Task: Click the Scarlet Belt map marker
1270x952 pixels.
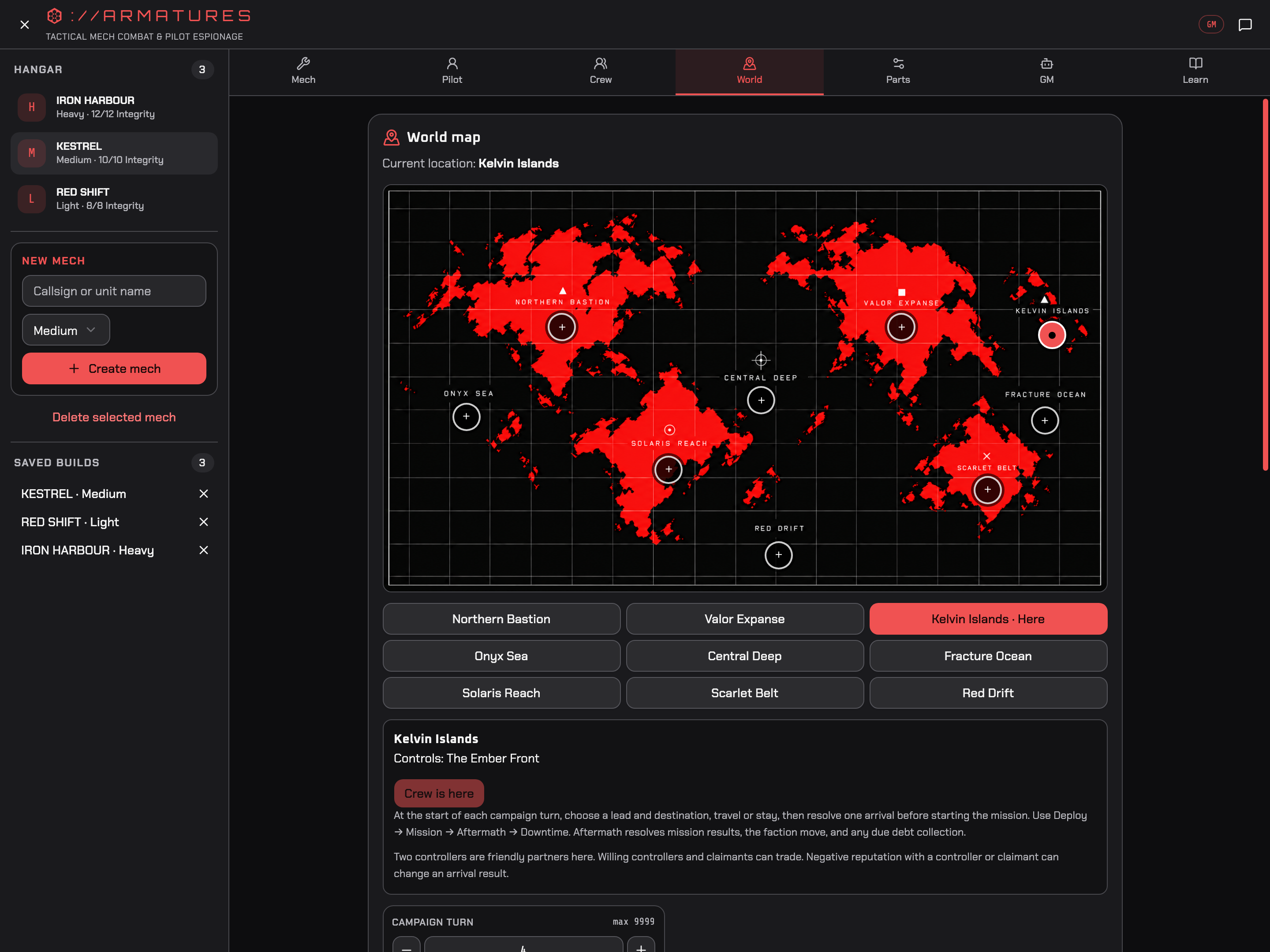Action: [987, 490]
